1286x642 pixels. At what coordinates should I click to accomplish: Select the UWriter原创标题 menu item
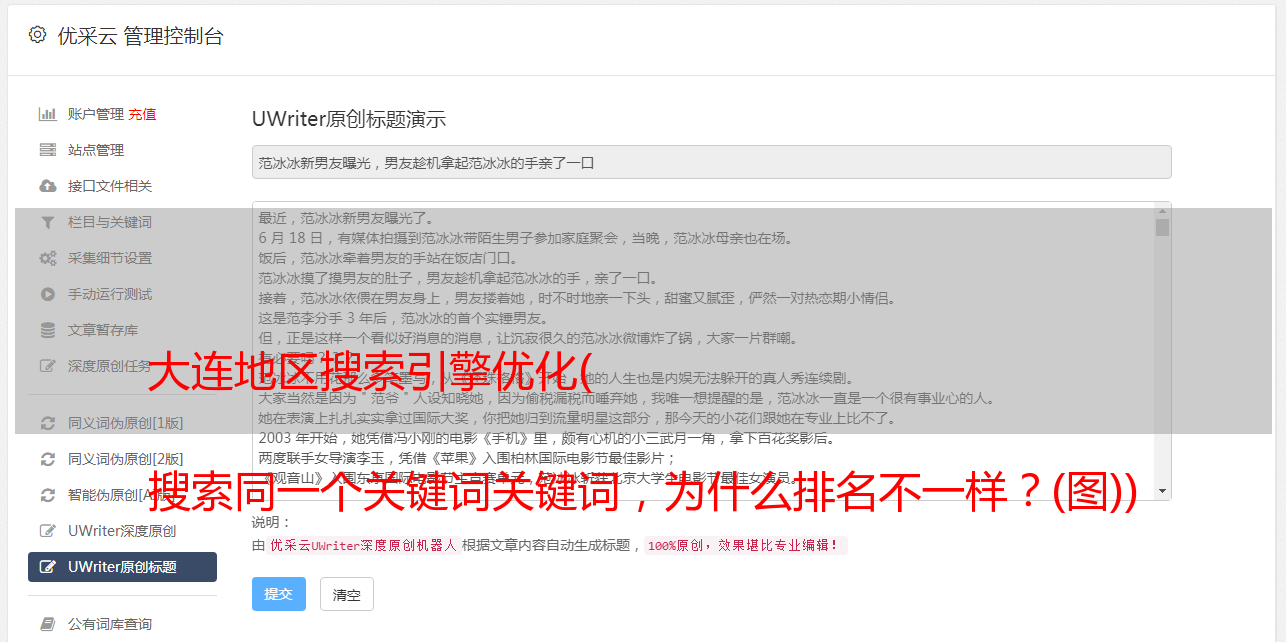tap(122, 567)
